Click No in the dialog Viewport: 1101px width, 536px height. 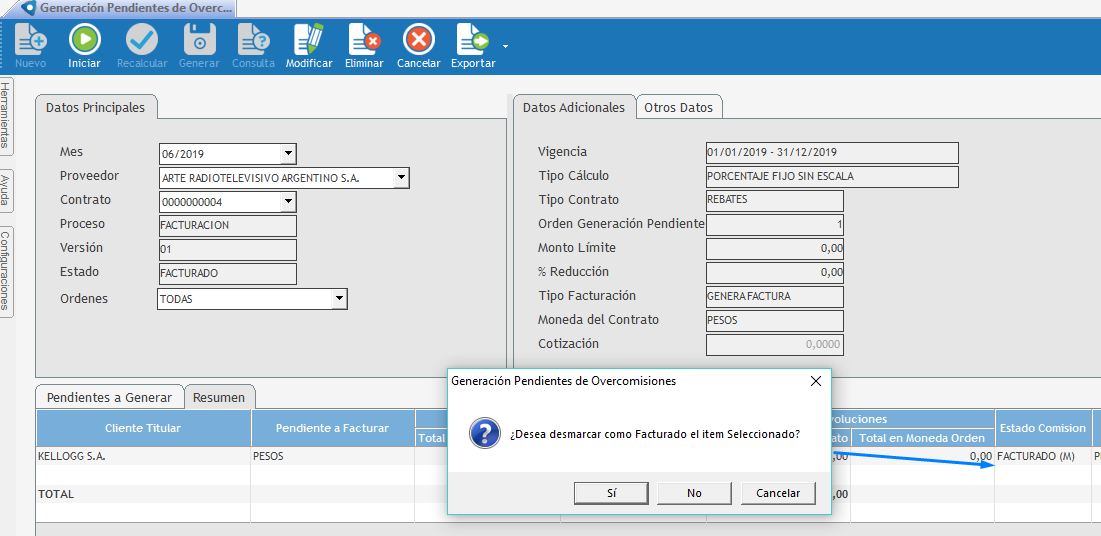pos(694,493)
